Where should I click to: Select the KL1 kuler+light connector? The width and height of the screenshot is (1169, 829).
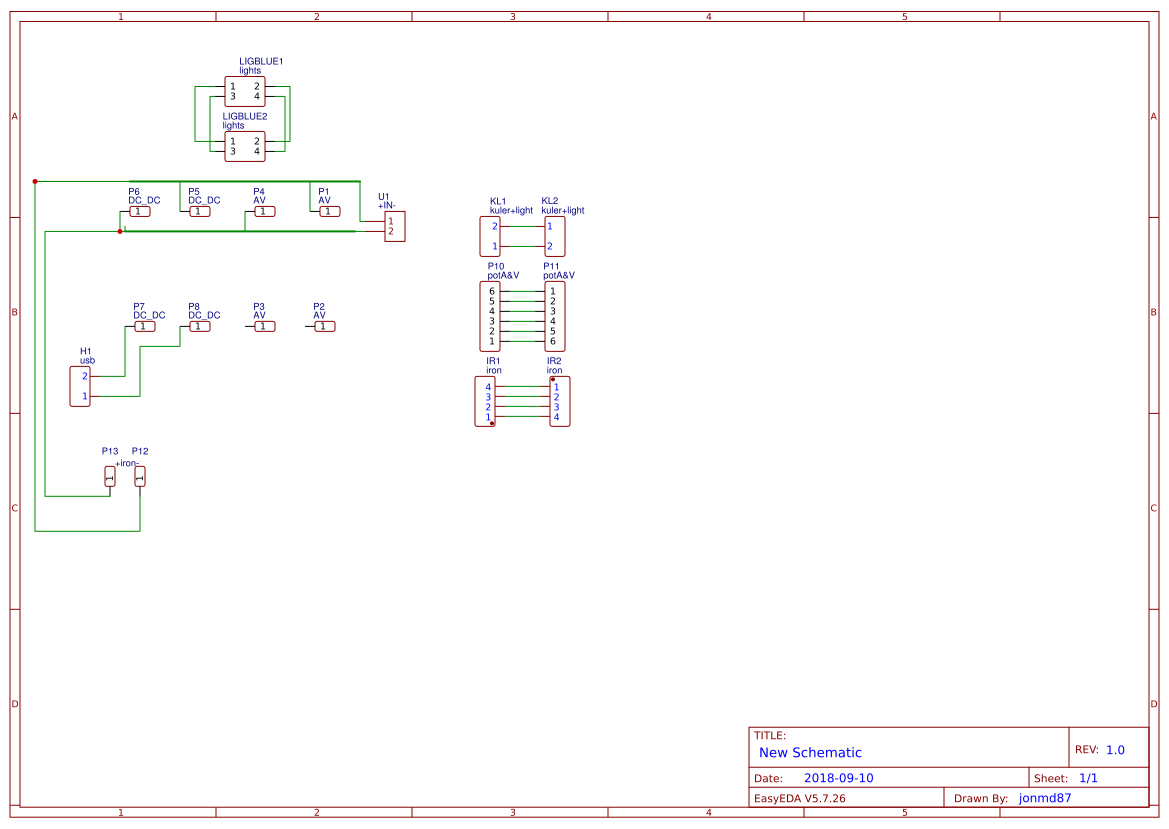pyautogui.click(x=492, y=235)
